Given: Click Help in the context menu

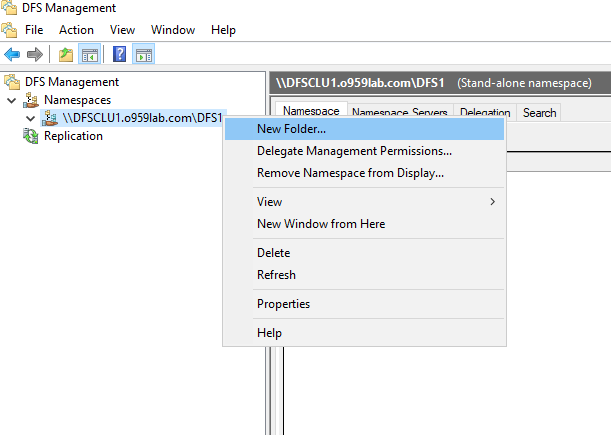Looking at the screenshot, I should (x=364, y=333).
